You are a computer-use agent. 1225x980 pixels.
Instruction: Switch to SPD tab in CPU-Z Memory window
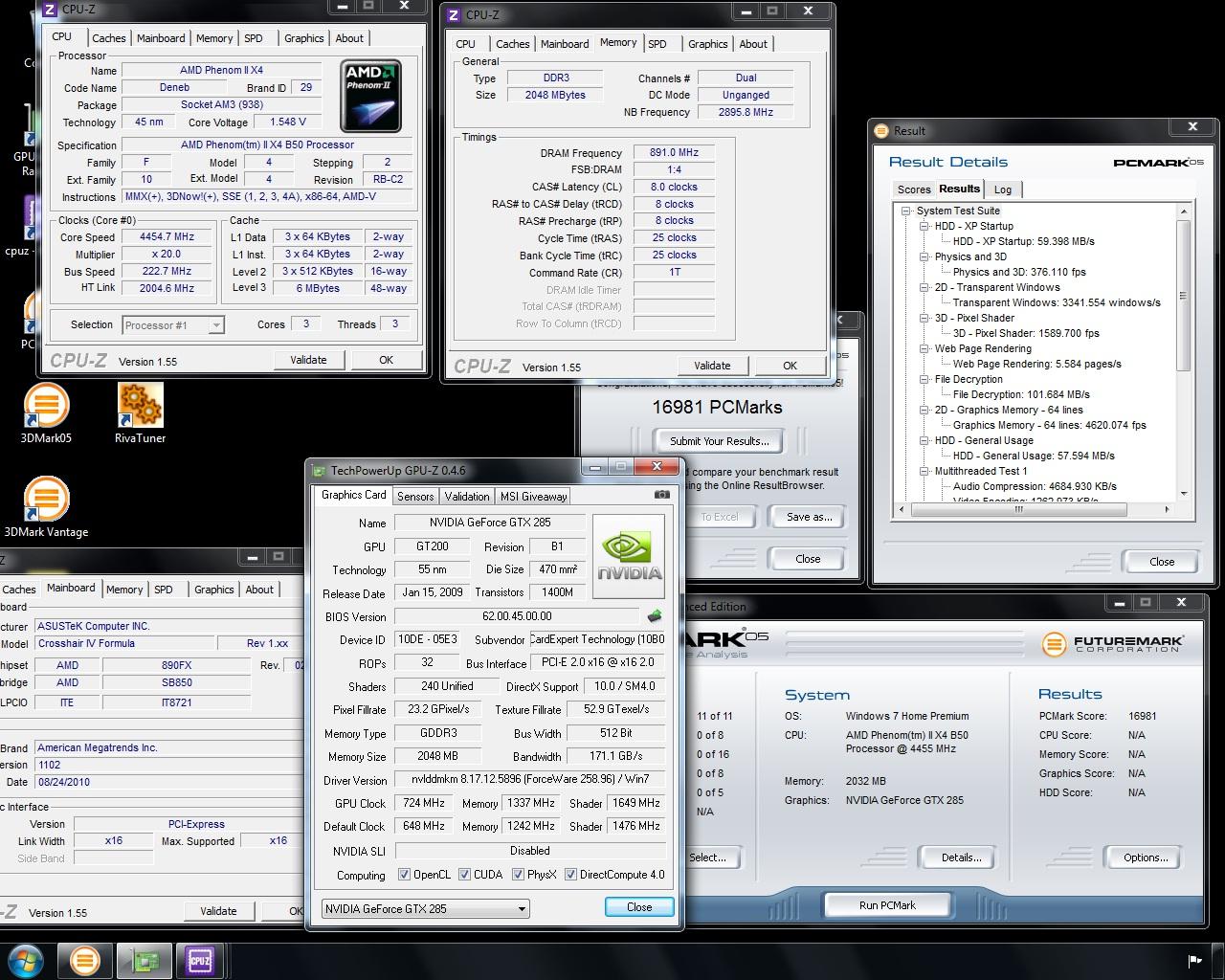657,44
